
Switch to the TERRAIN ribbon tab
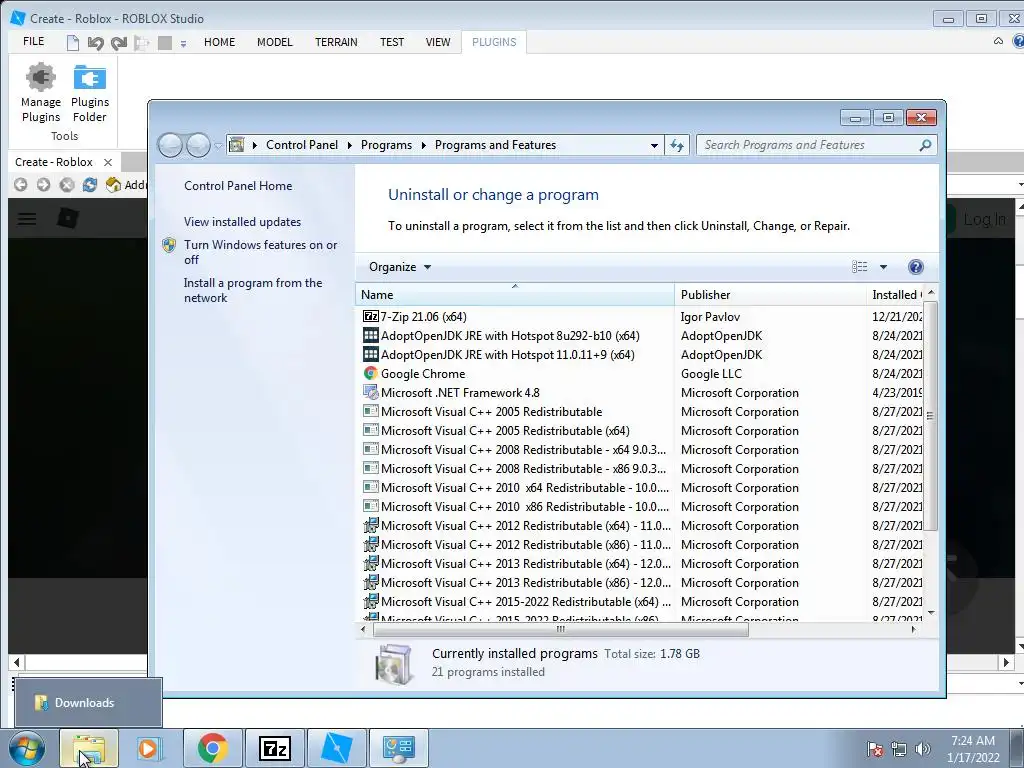pos(336,42)
